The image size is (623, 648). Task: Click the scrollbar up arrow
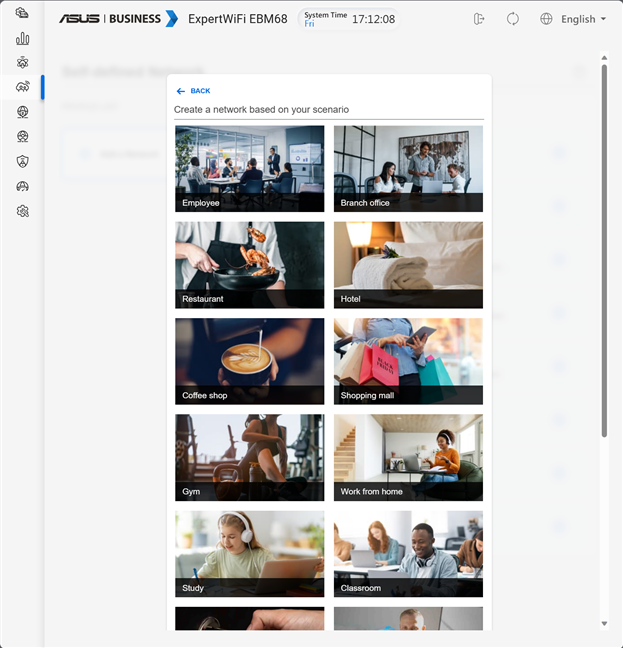(604, 57)
